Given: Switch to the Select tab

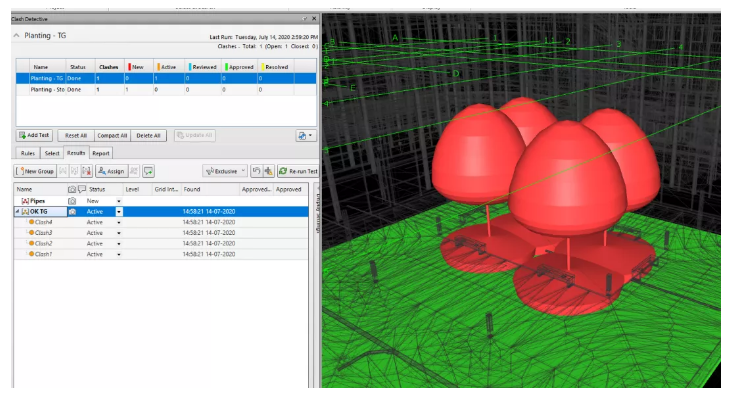Looking at the screenshot, I should click(52, 153).
